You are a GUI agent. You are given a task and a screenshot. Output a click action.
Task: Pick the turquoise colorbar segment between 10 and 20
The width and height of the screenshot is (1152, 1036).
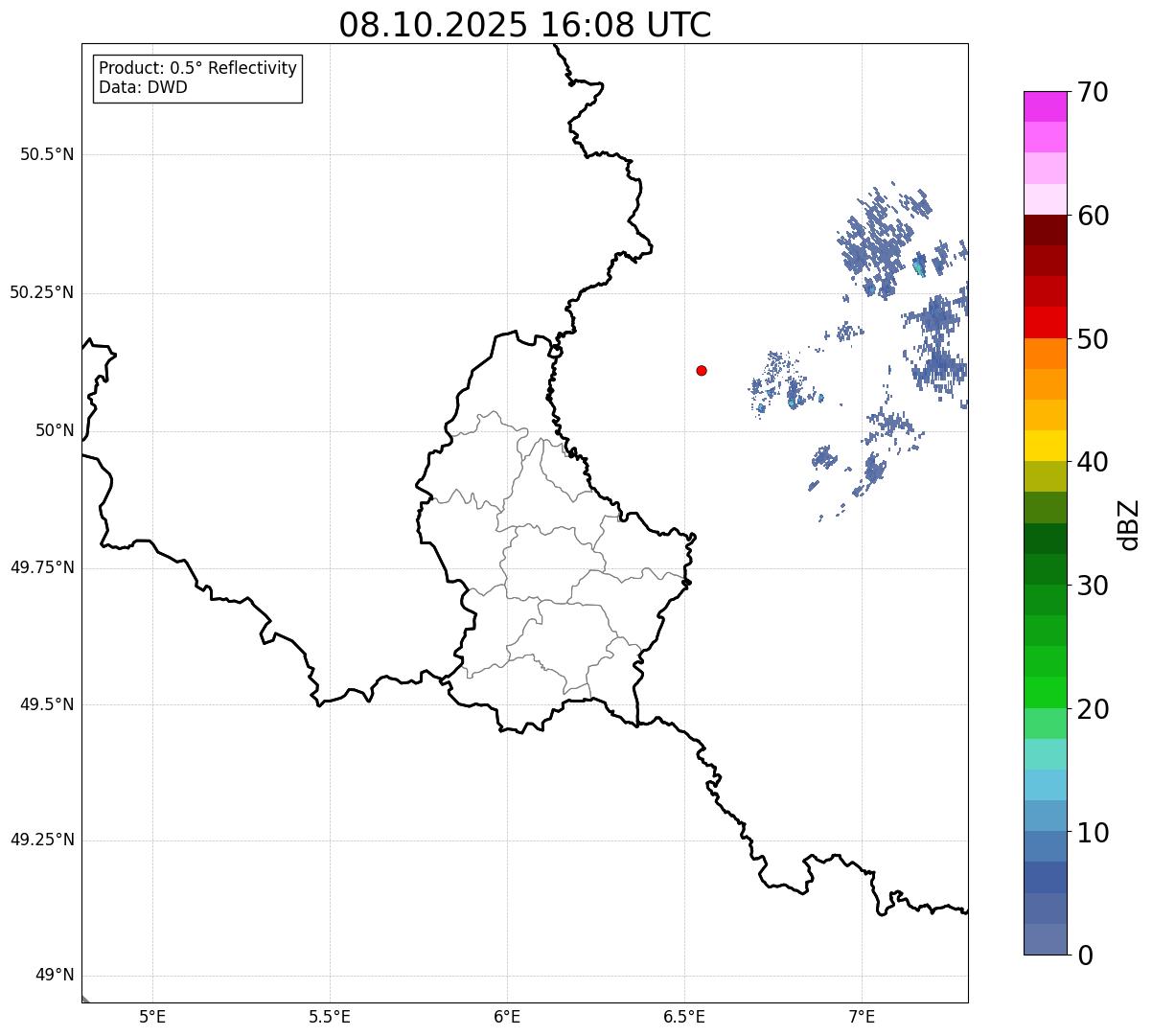click(1045, 754)
